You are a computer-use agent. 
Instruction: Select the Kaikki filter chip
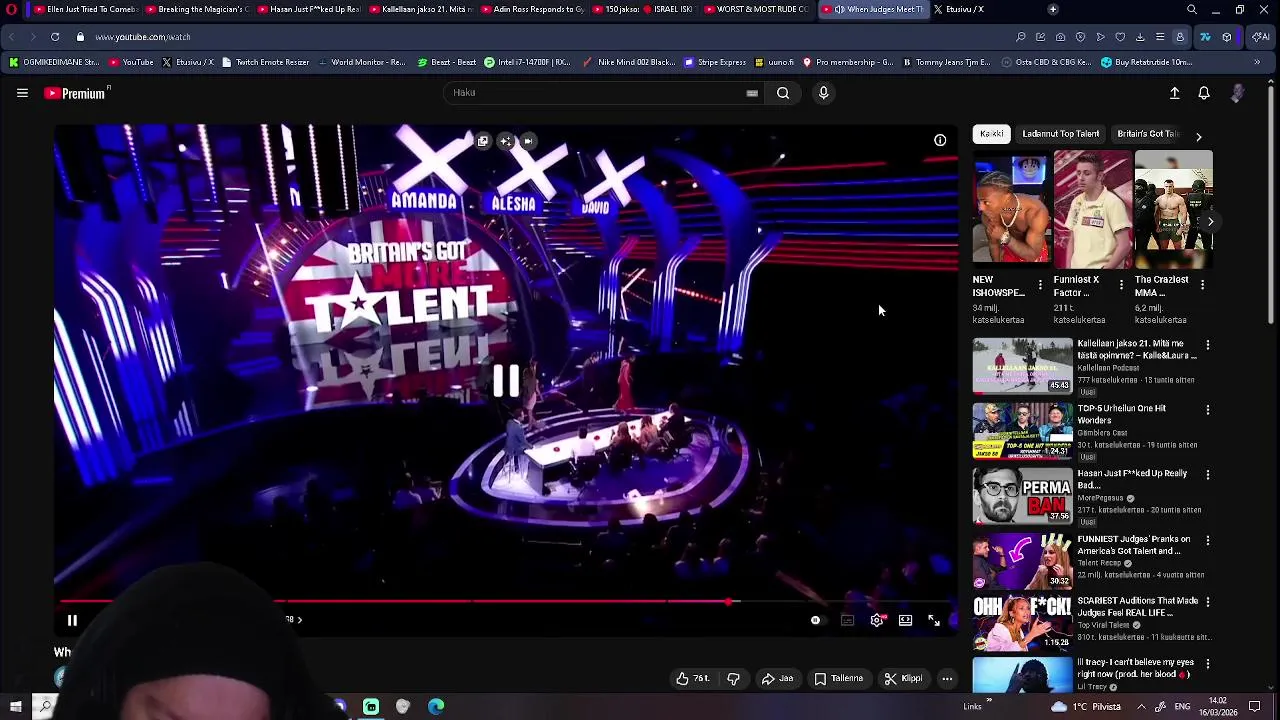(x=991, y=134)
